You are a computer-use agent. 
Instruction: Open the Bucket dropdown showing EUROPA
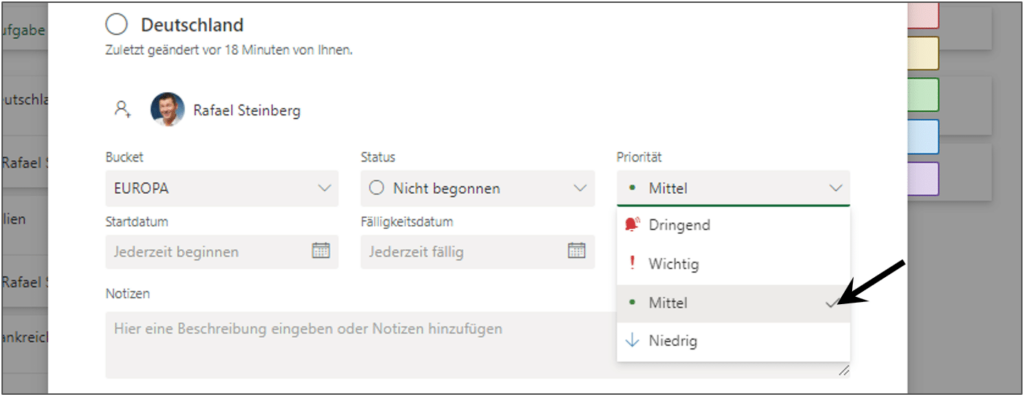coord(222,189)
